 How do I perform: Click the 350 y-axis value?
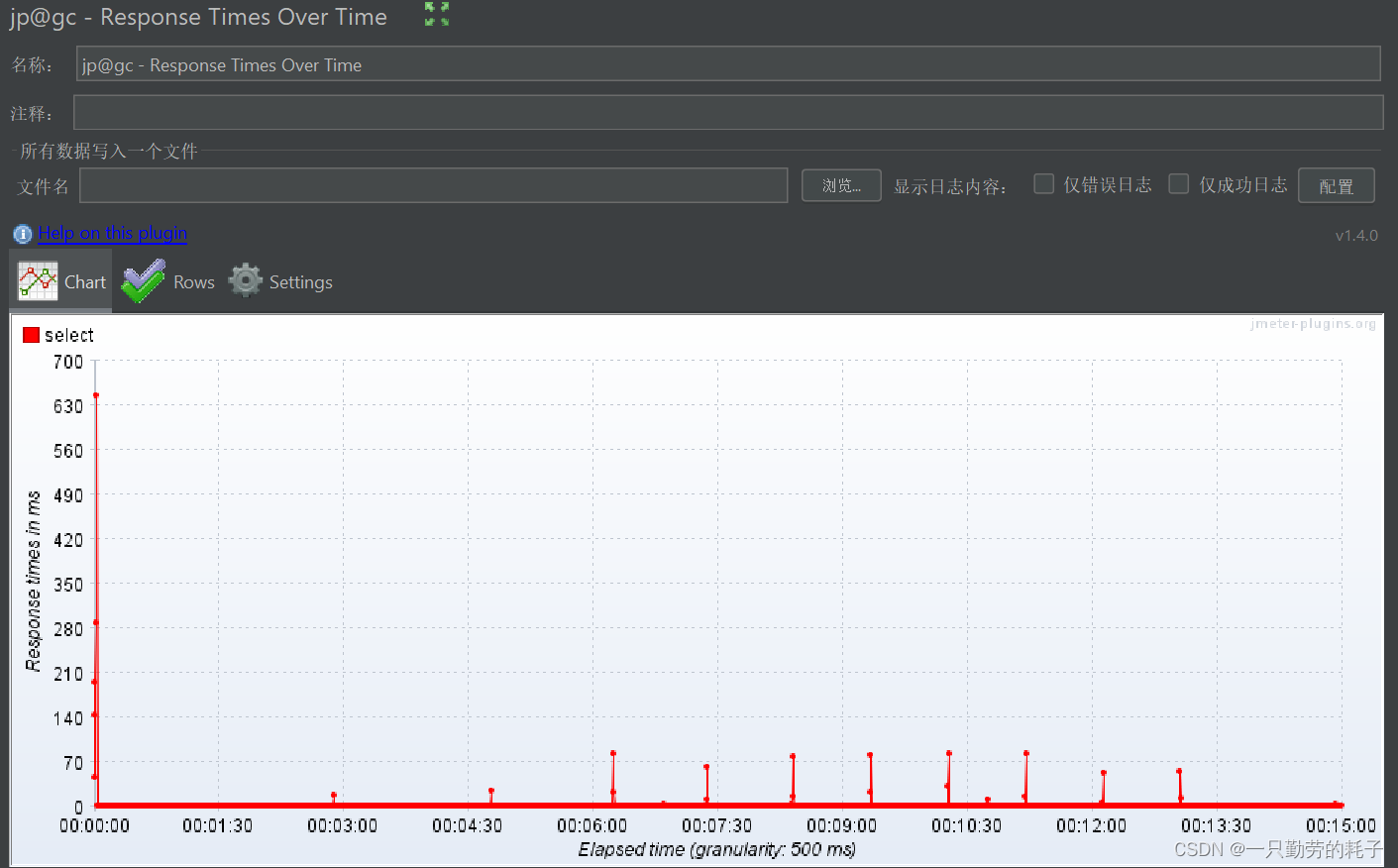coord(68,585)
